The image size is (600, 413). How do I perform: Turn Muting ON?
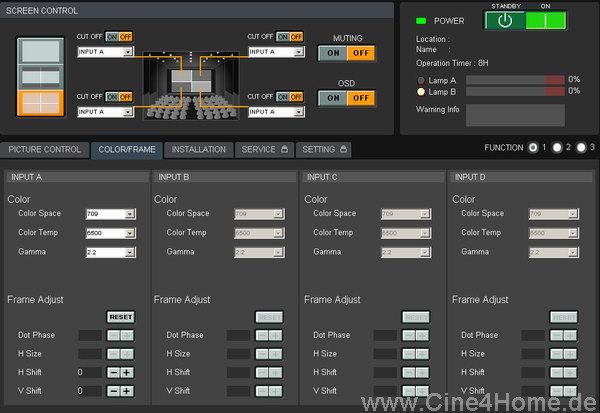[x=332, y=53]
